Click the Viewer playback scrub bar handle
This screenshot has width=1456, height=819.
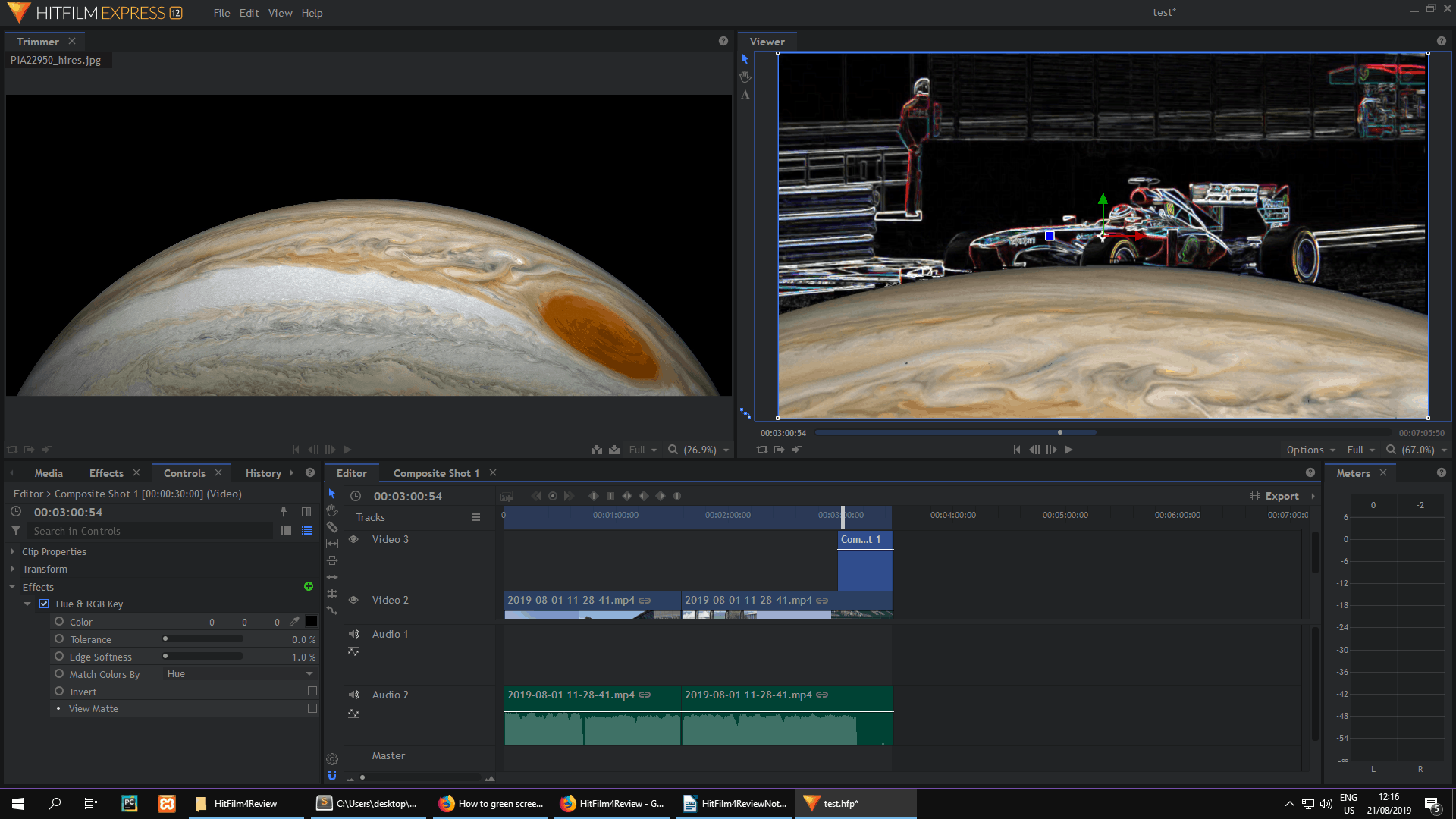click(1060, 432)
